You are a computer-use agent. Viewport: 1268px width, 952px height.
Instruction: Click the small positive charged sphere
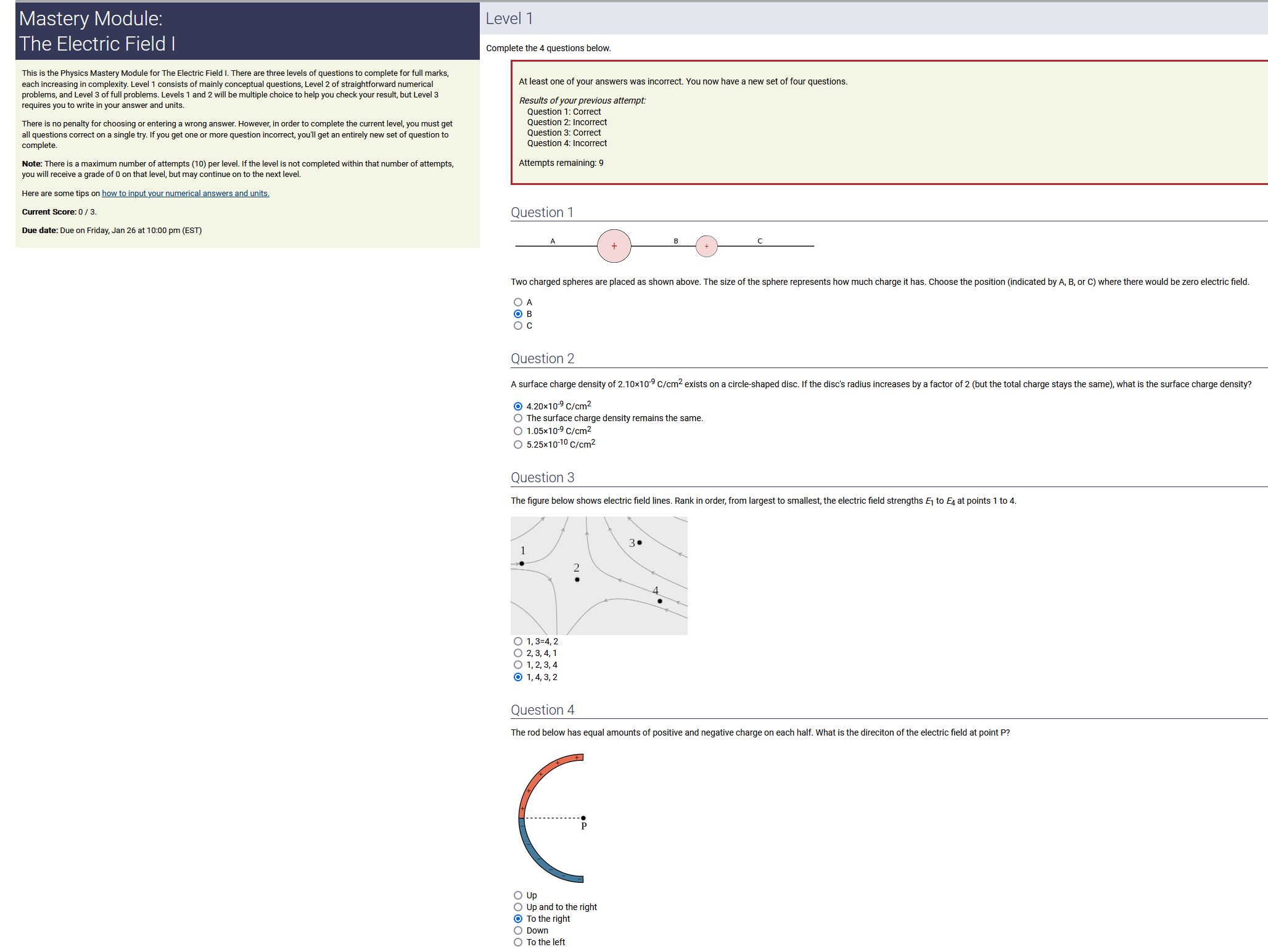tap(706, 246)
